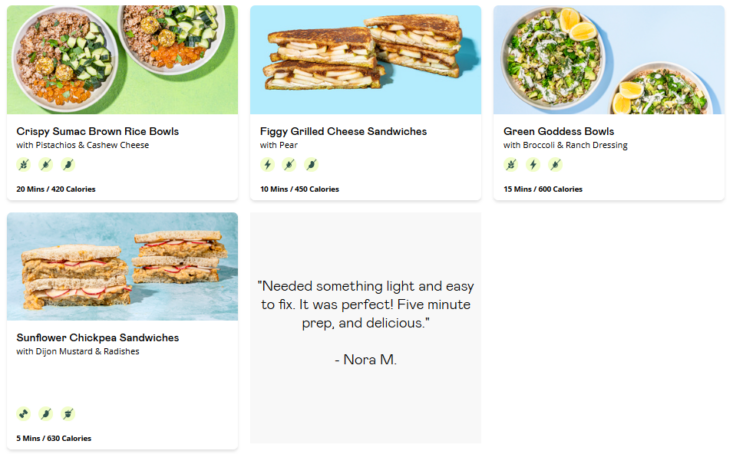This screenshot has width=733, height=454.
Task: Open the Green Goddess Bowls photo
Action: click(x=608, y=59)
